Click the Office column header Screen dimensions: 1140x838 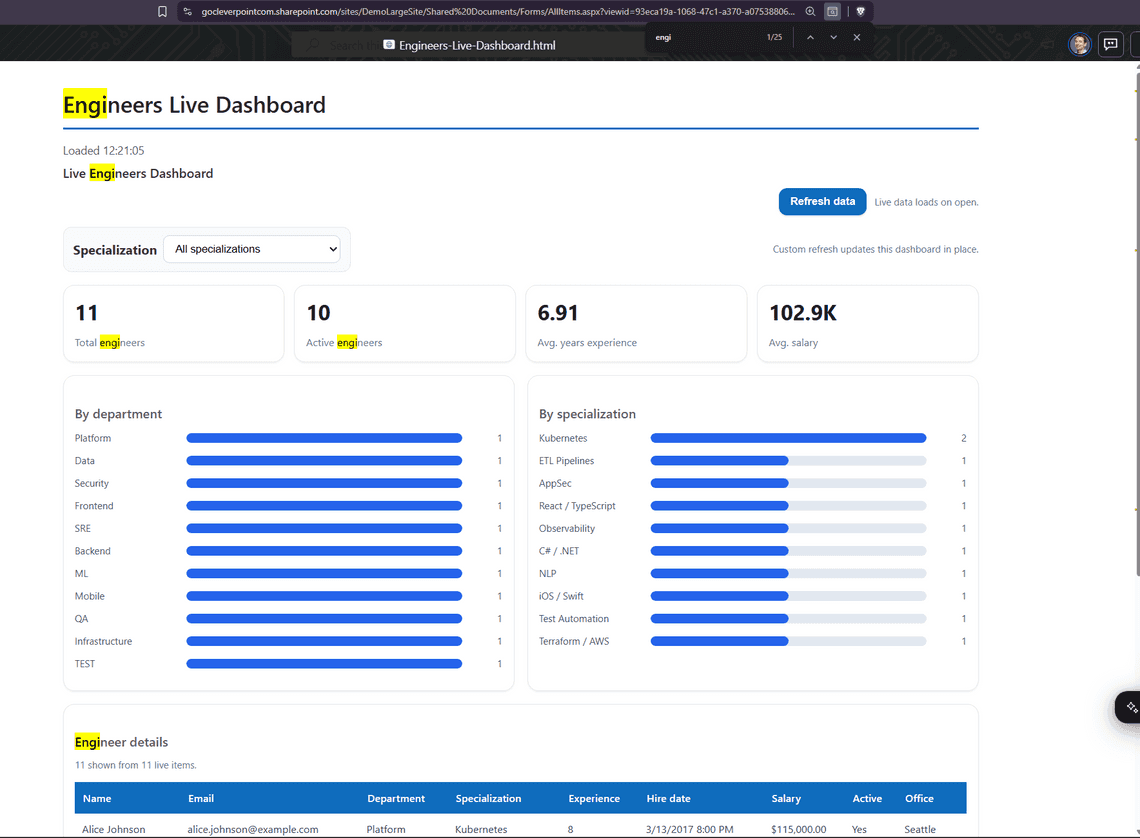pyautogui.click(x=919, y=798)
